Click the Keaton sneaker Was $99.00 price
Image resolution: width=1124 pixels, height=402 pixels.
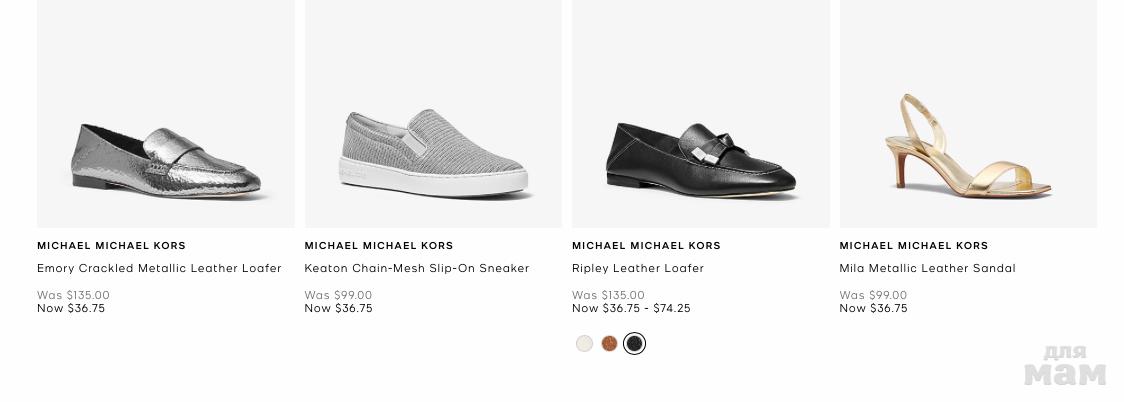pyautogui.click(x=338, y=295)
